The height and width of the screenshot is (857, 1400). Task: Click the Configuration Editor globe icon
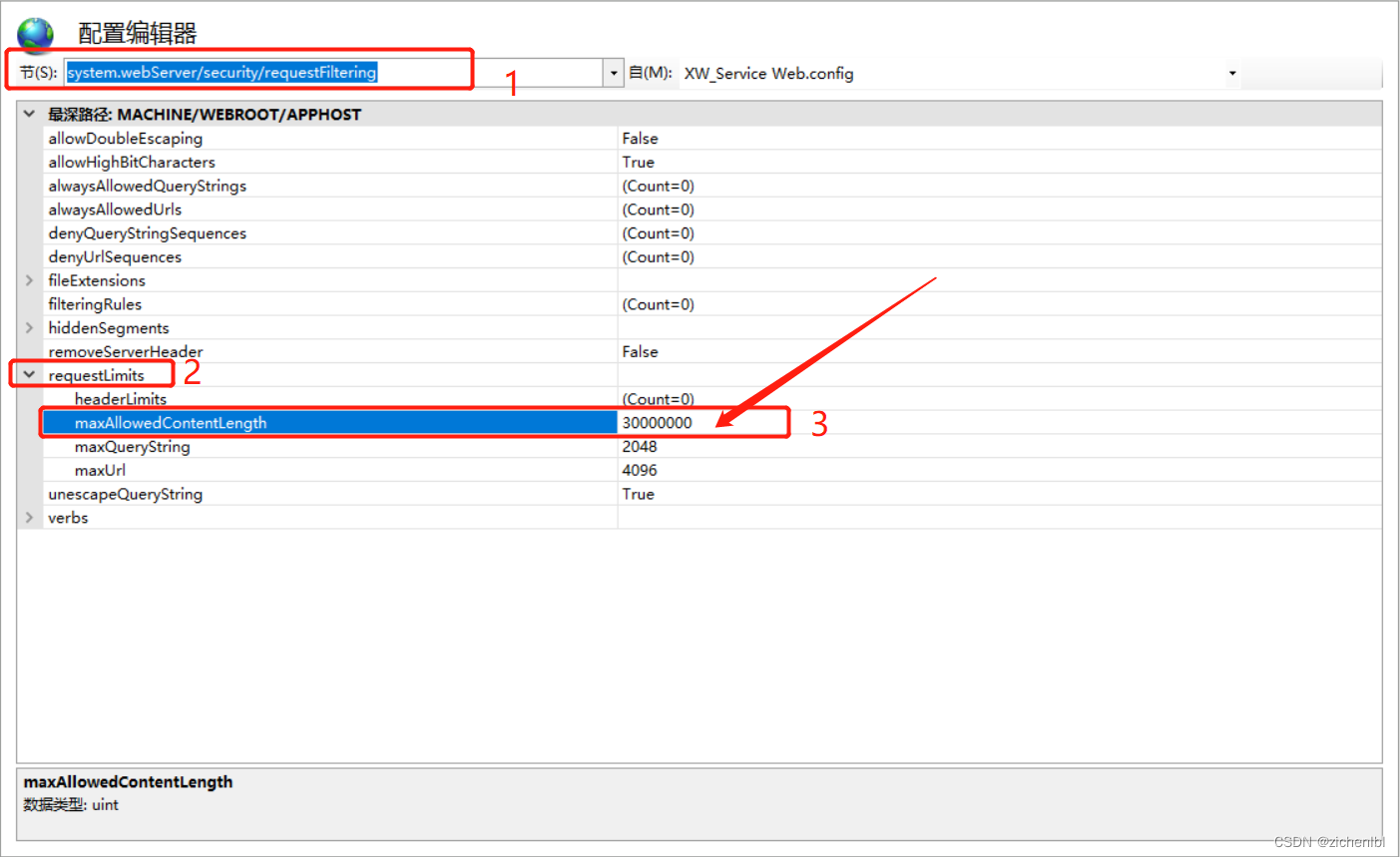coord(35,34)
